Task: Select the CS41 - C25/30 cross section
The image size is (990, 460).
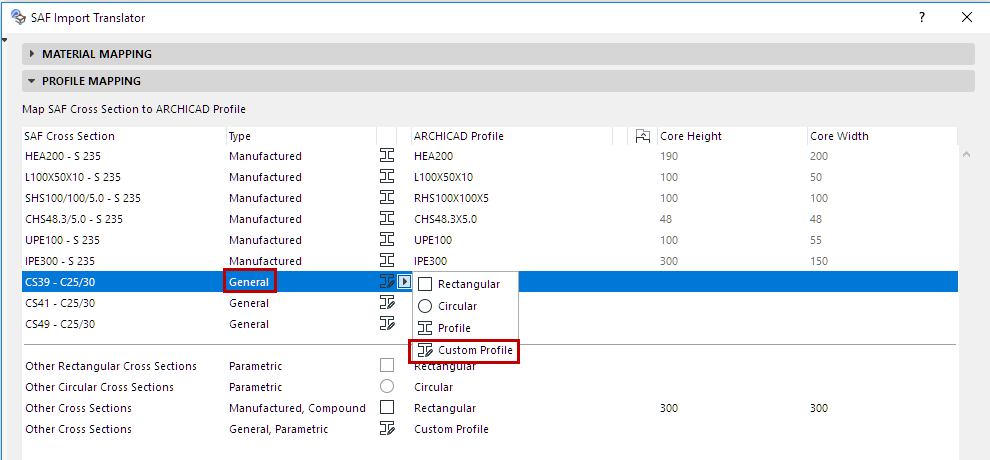Action: point(60,303)
